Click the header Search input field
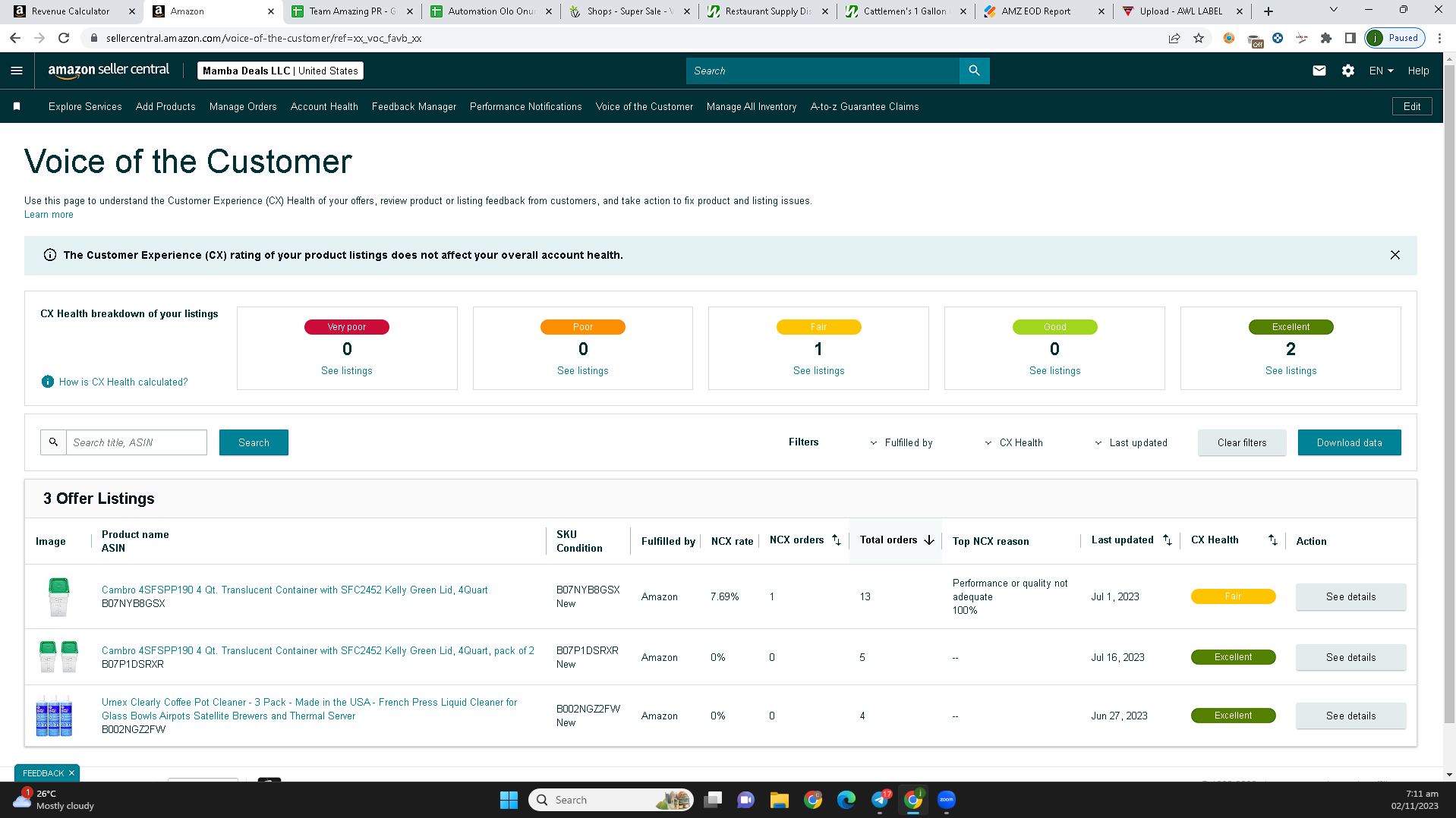Screen dimensions: 1456x818 click(x=823, y=71)
